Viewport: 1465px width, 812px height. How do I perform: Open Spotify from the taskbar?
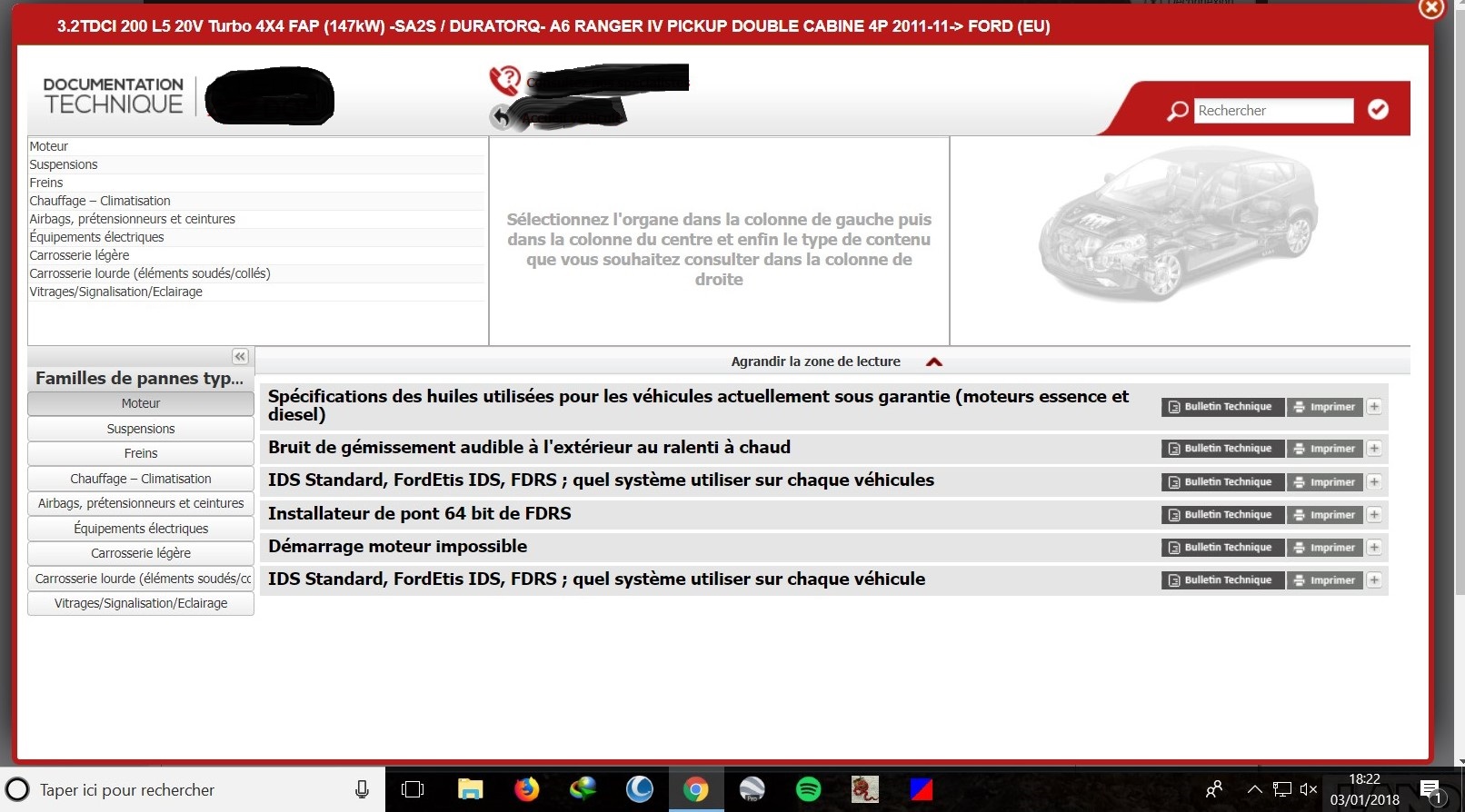[808, 789]
